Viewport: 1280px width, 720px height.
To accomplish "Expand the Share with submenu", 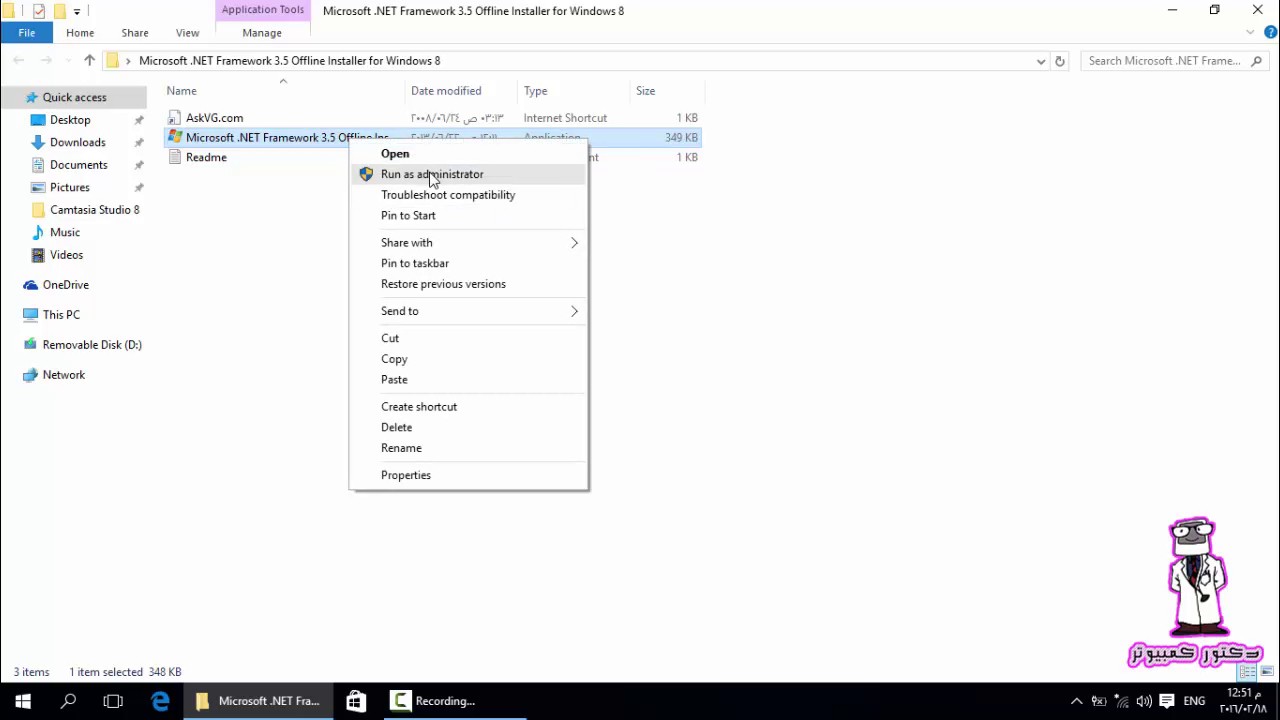I will point(468,243).
